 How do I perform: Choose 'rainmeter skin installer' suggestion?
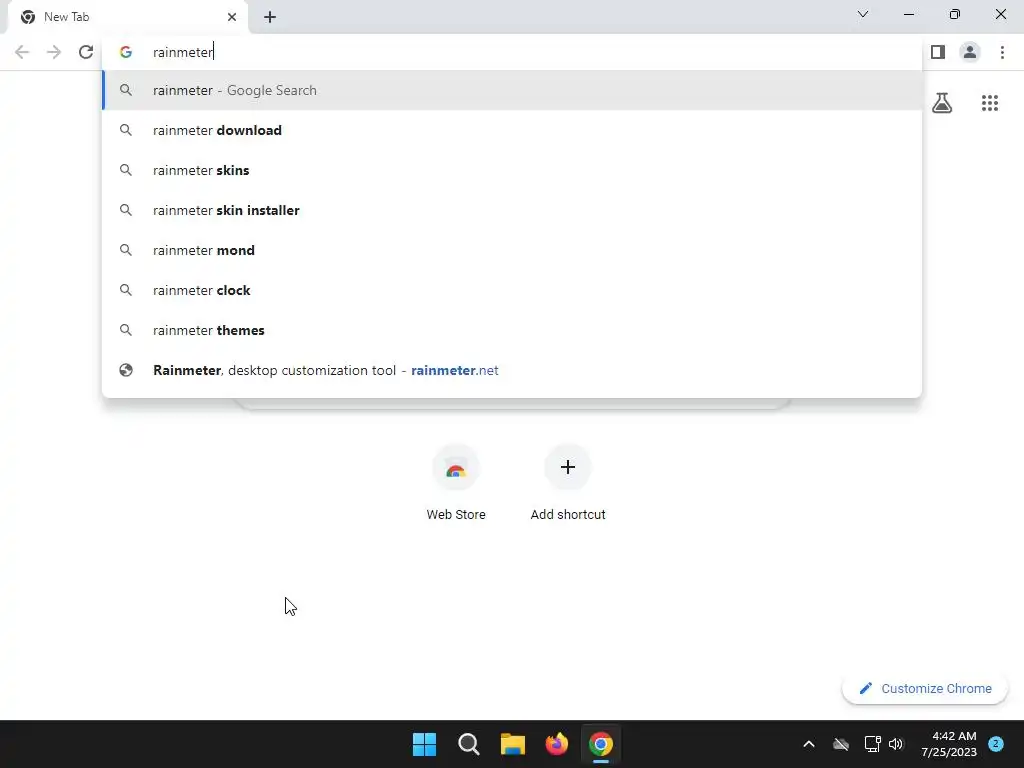tap(512, 210)
